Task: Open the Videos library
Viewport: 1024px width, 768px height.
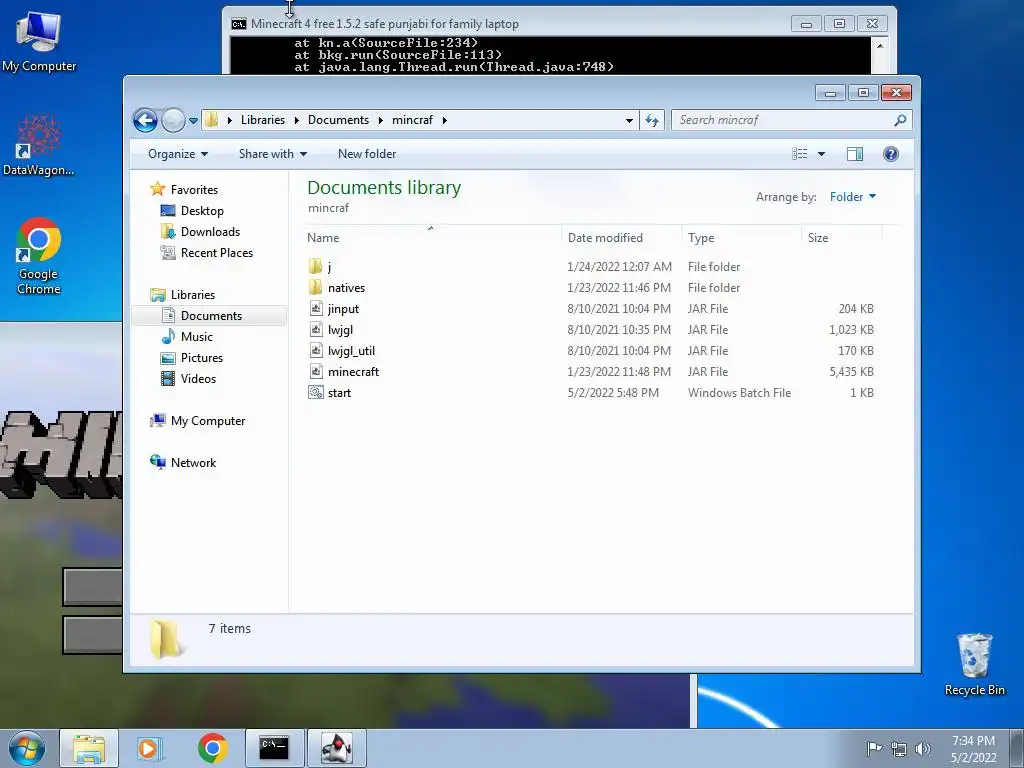Action: click(188, 379)
